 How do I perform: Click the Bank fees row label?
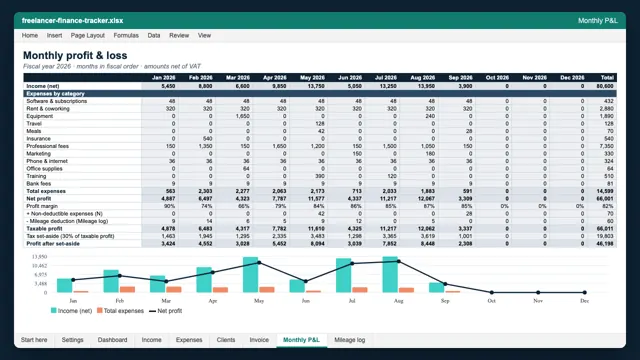point(39,183)
